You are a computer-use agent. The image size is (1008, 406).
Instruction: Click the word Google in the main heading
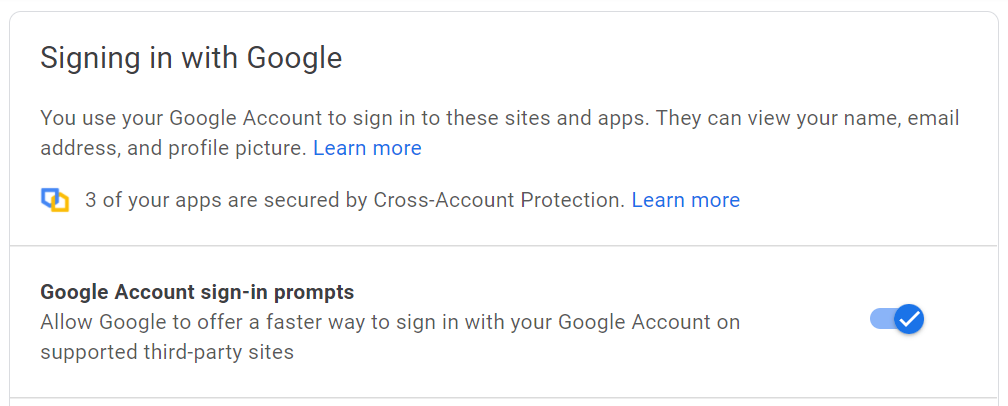(294, 58)
